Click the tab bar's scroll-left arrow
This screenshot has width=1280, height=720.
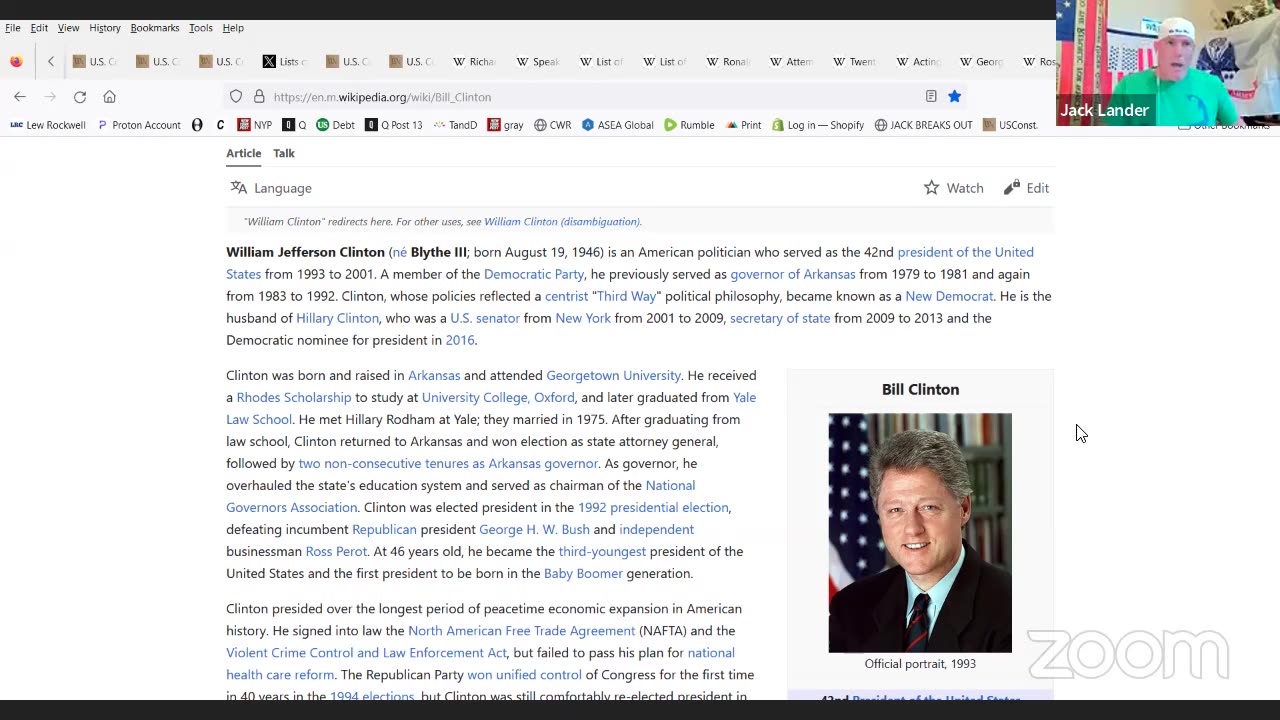(x=51, y=61)
